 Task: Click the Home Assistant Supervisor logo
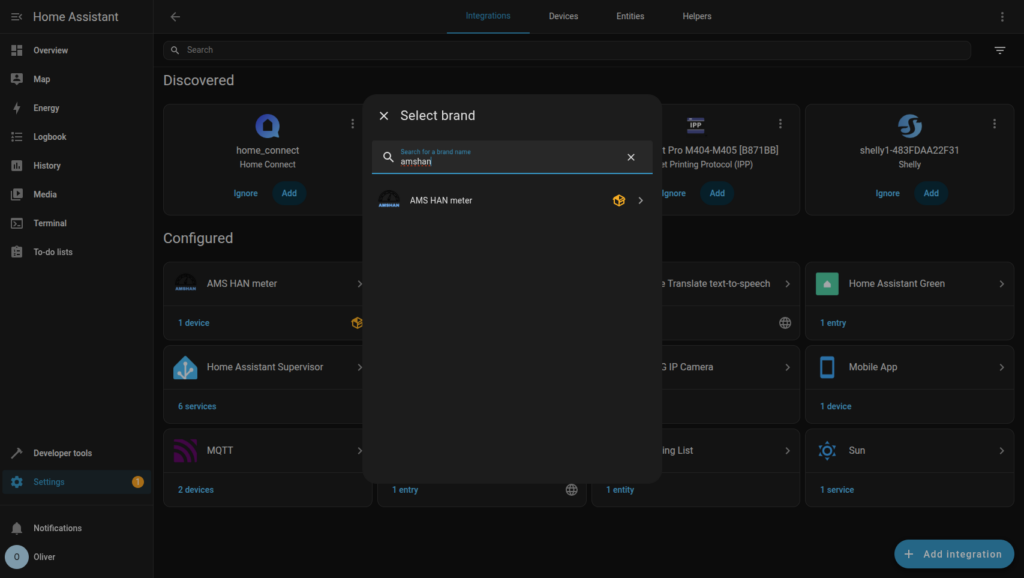pyautogui.click(x=185, y=367)
